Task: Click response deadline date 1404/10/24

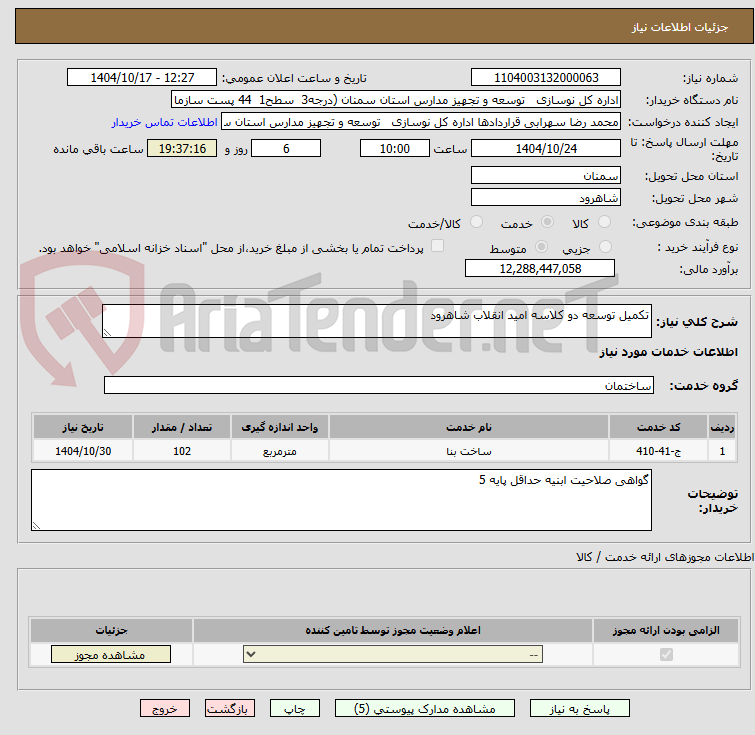Action: (x=546, y=148)
